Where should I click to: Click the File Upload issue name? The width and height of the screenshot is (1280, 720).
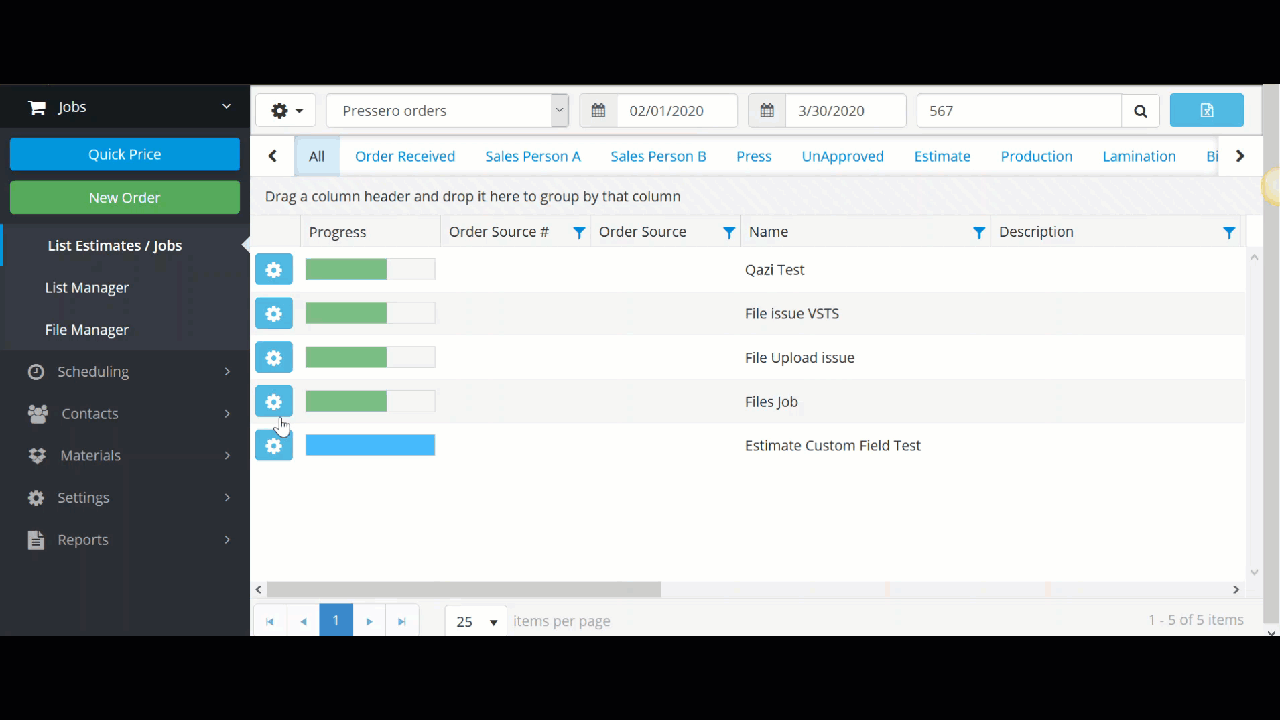(x=800, y=358)
